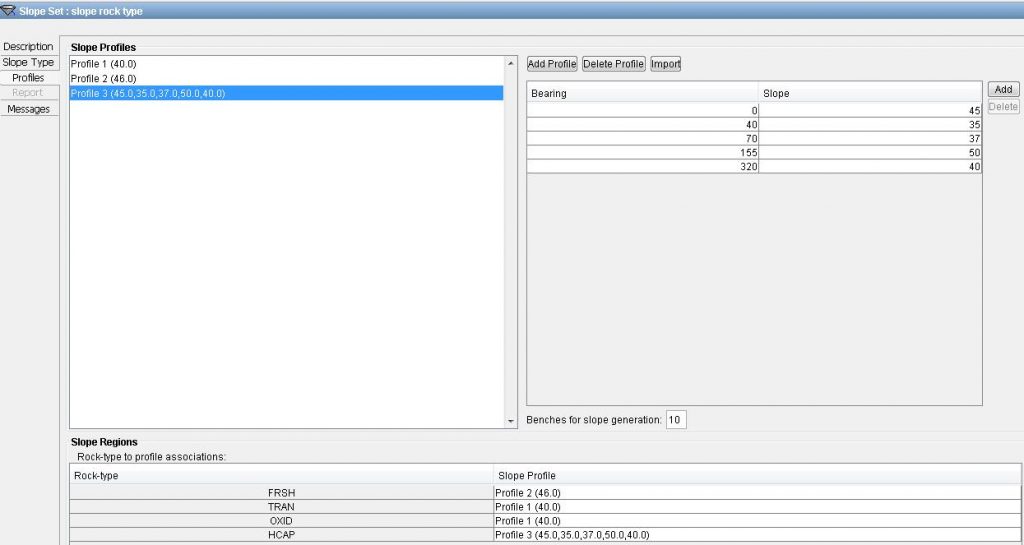Open the Description tab
Screen dimensions: 1024x545
(x=28, y=47)
